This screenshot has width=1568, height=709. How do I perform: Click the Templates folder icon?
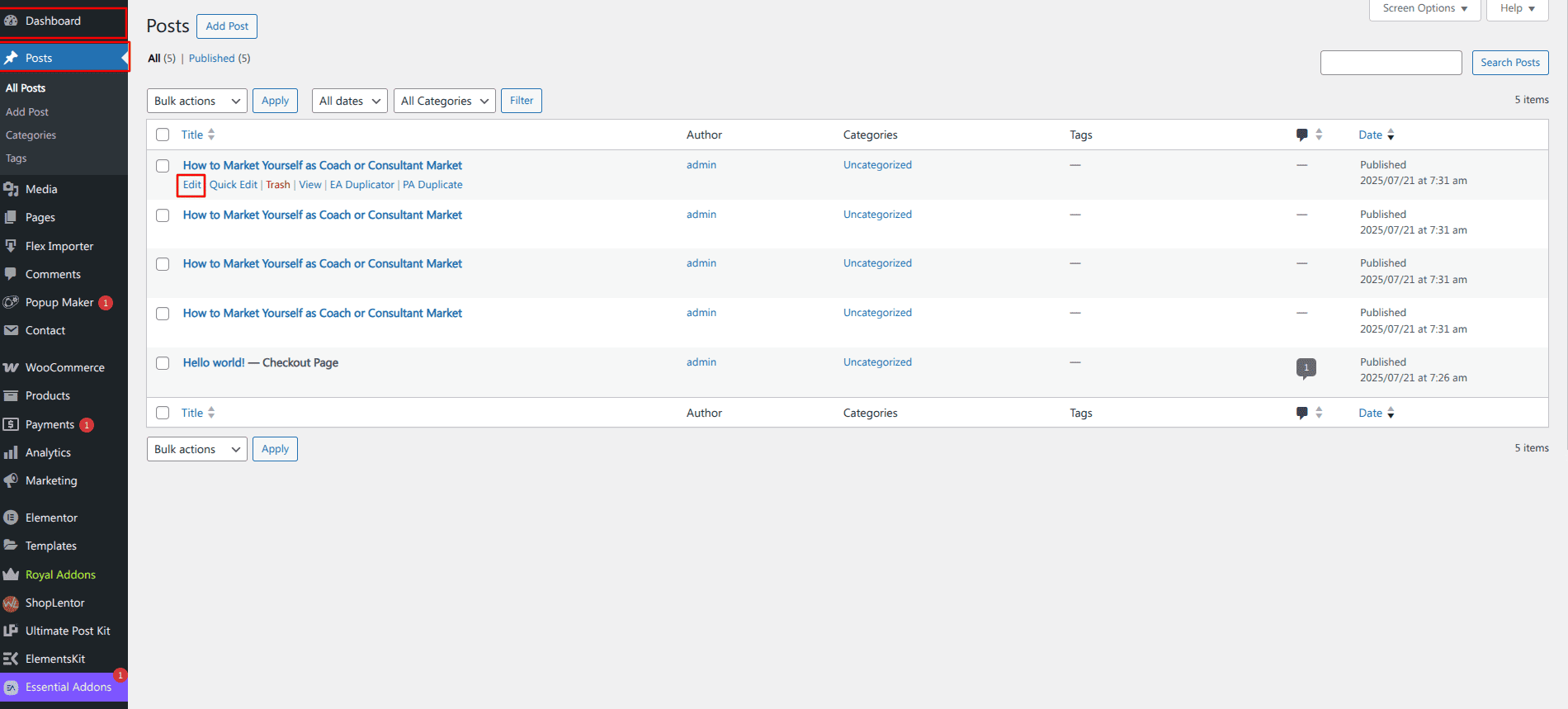point(11,546)
